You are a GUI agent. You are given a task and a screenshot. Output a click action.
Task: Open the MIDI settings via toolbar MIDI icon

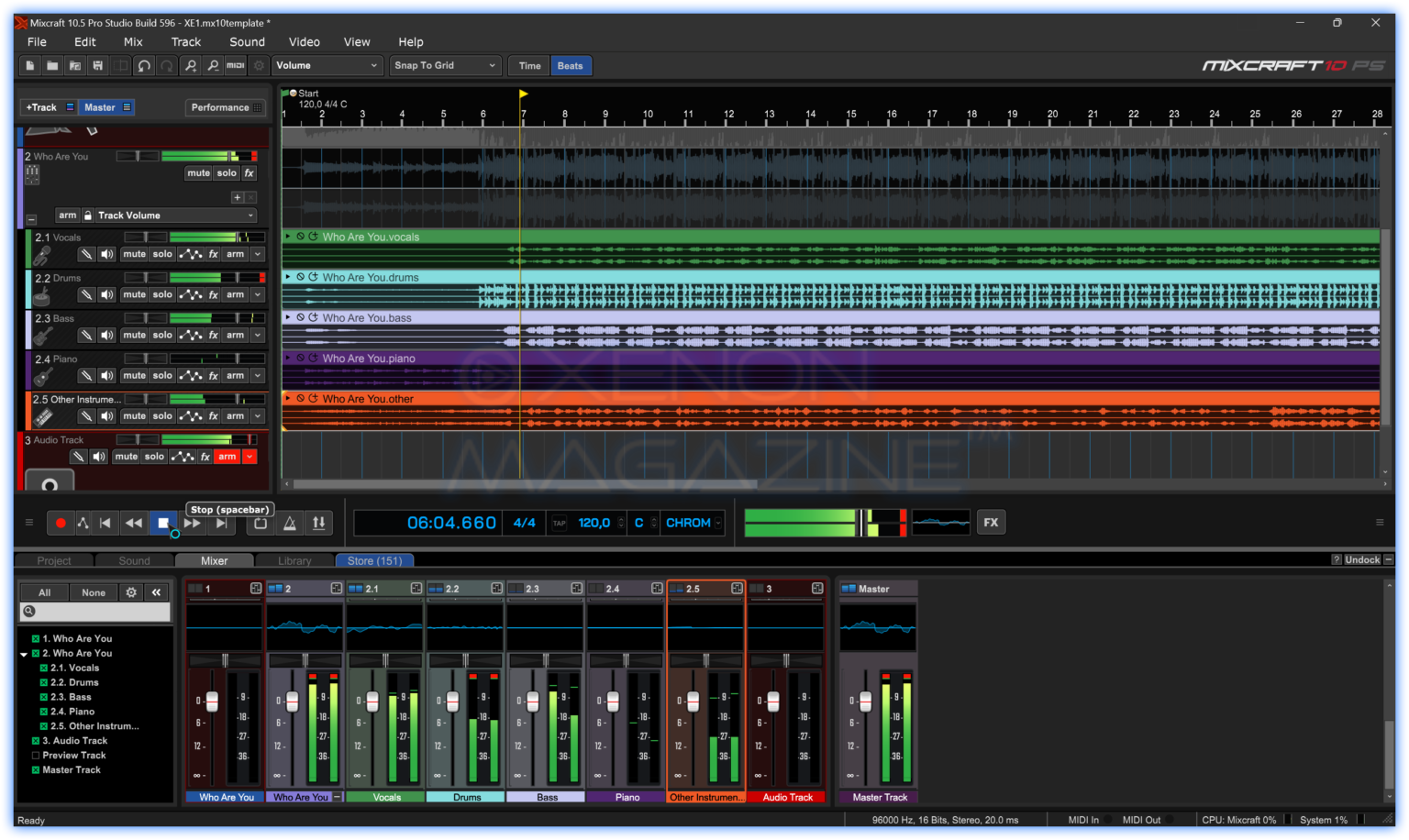click(x=236, y=65)
